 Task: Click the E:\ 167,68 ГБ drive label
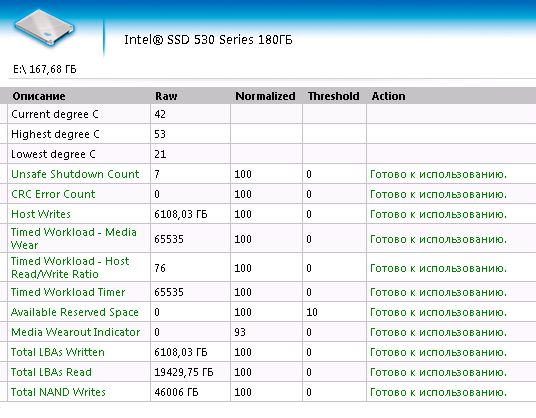44,69
